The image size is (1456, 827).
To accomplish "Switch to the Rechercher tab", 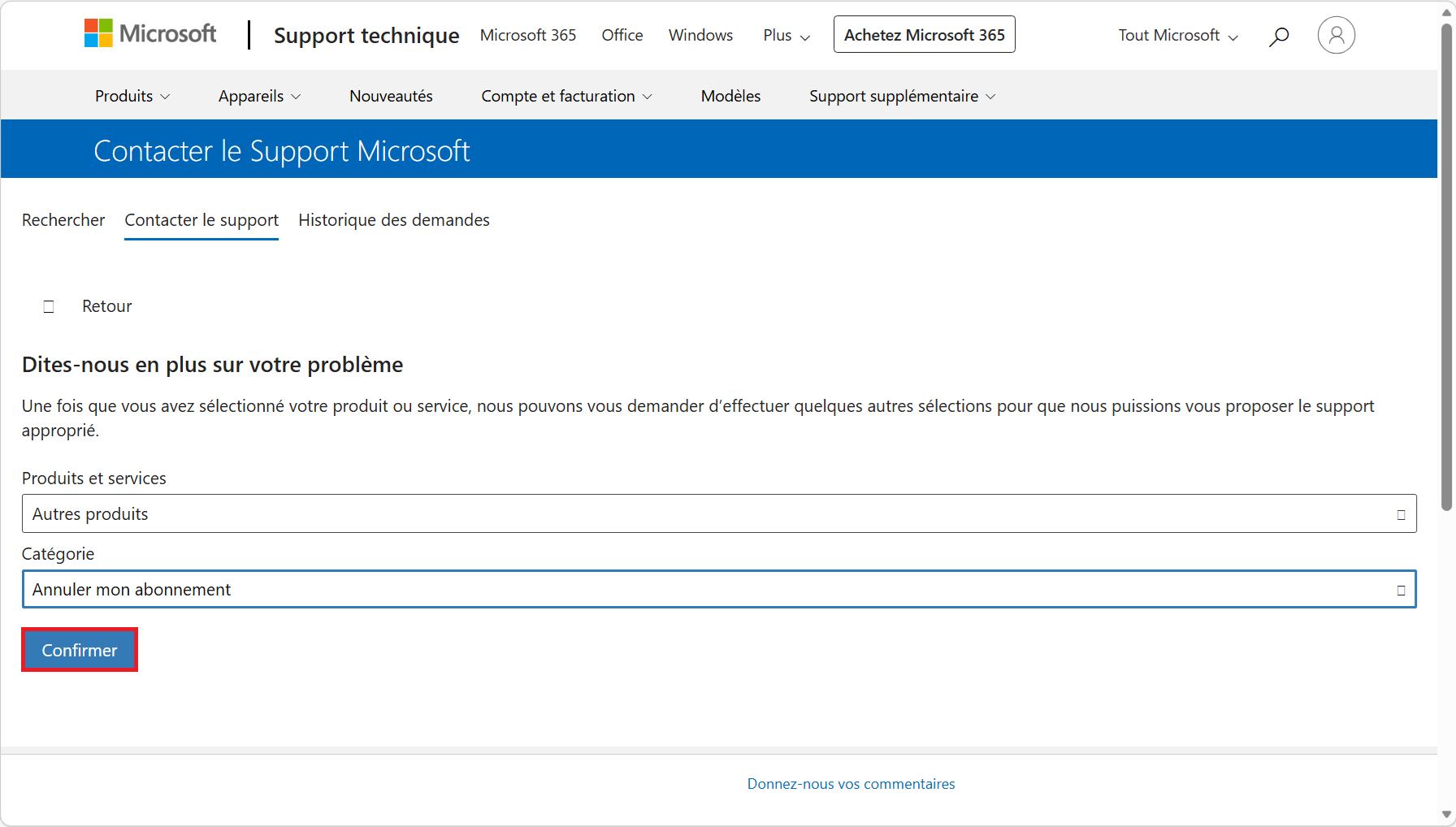I will (x=63, y=220).
